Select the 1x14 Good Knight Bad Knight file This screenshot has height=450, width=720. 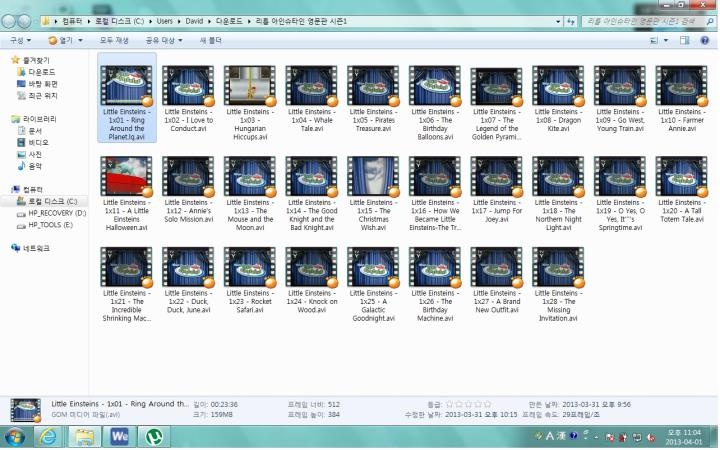[311, 193]
